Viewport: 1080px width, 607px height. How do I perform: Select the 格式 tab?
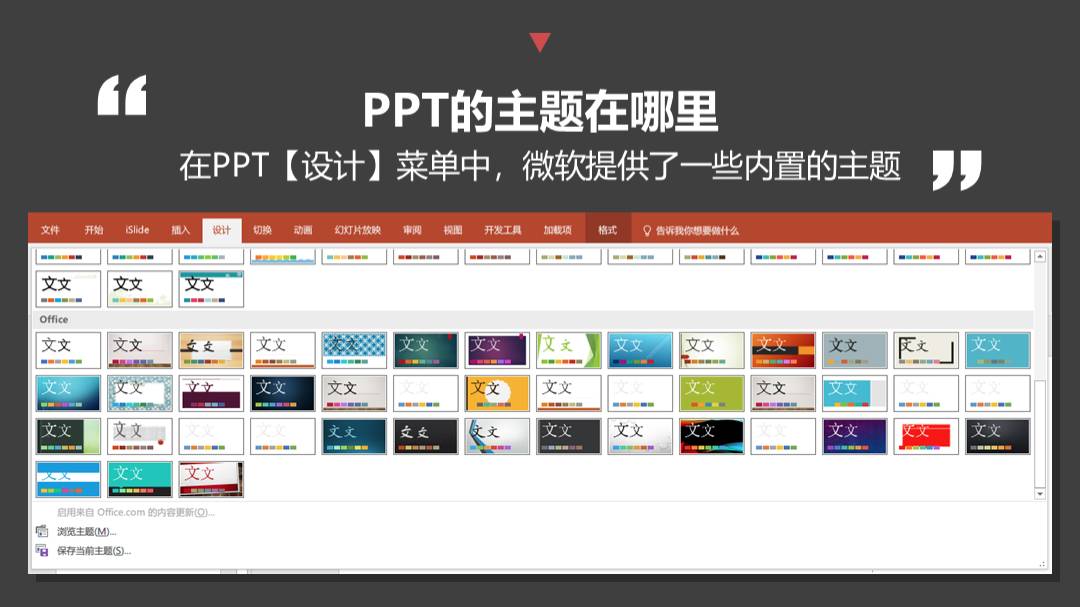tap(608, 230)
